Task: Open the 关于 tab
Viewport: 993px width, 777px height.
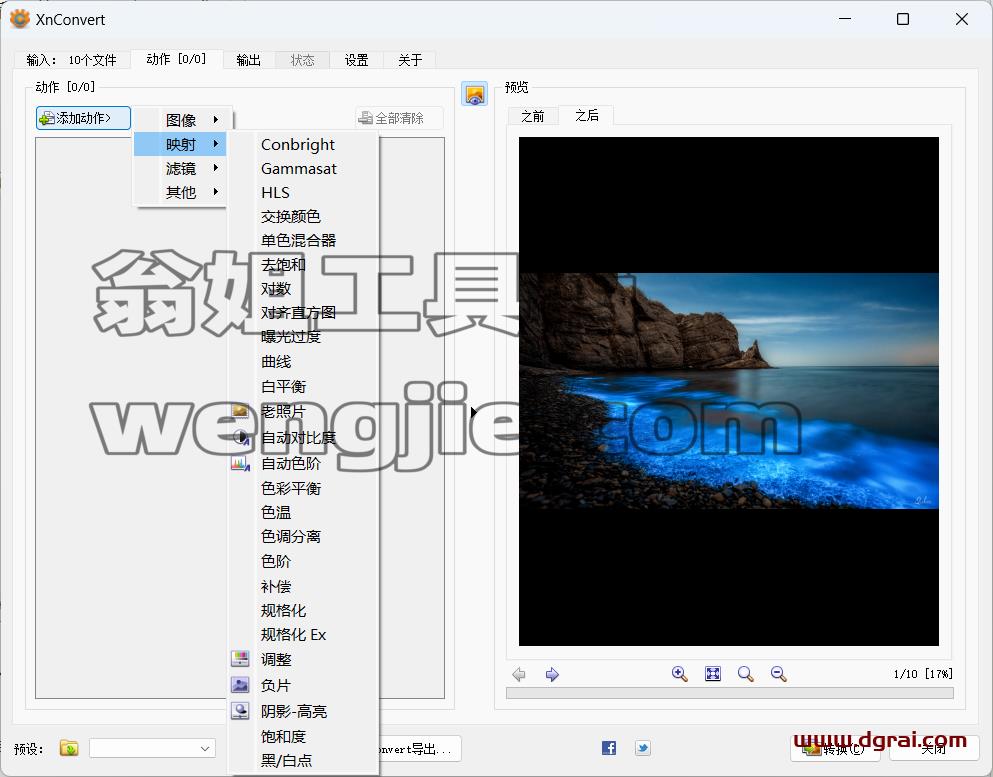Action: tap(410, 60)
